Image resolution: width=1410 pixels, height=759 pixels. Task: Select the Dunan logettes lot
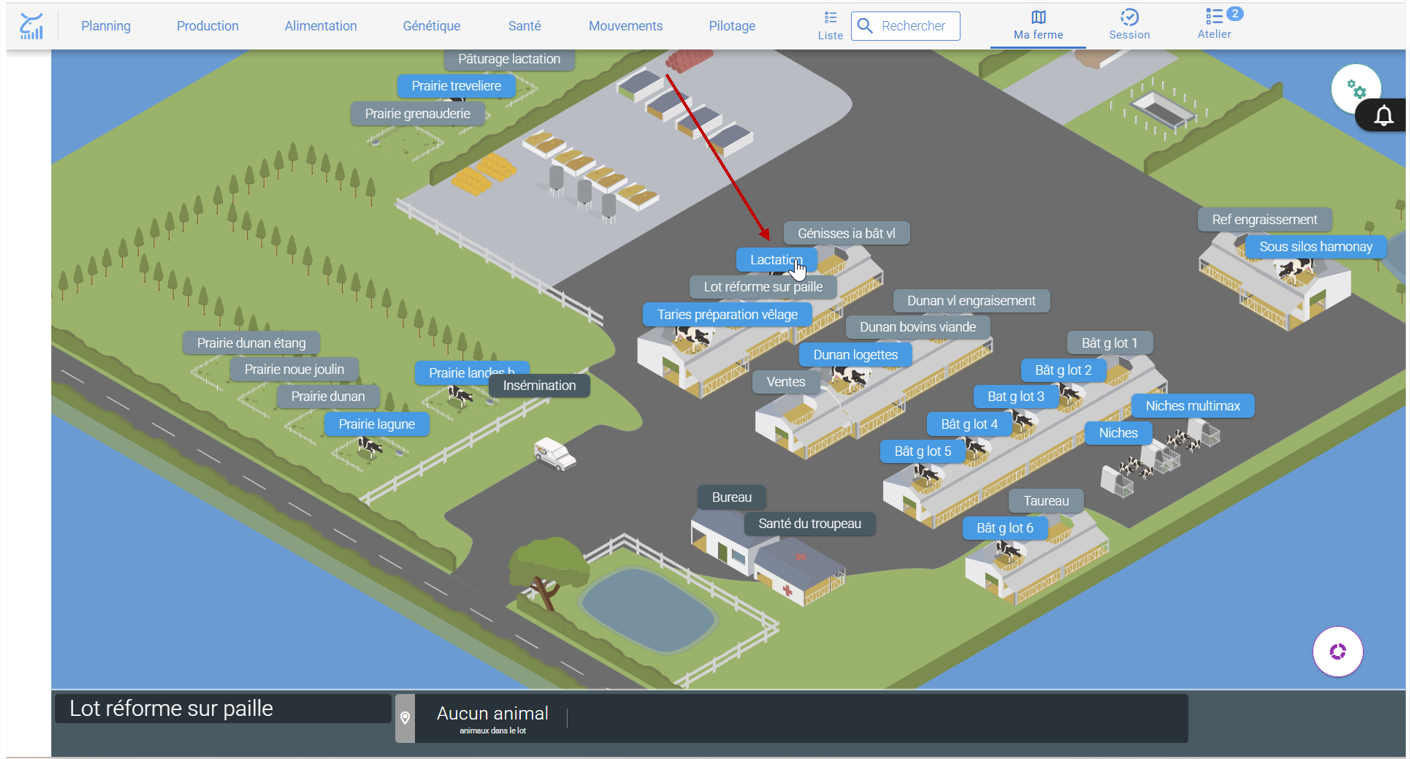click(855, 355)
